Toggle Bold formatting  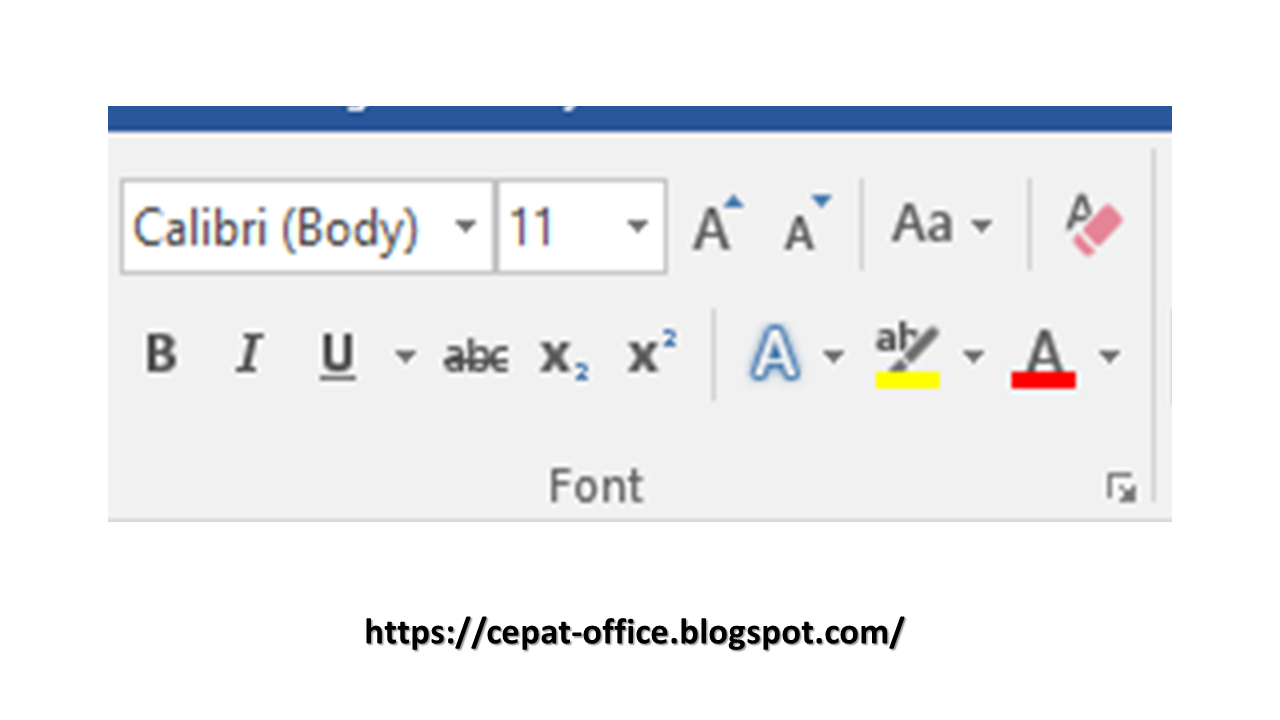(160, 355)
